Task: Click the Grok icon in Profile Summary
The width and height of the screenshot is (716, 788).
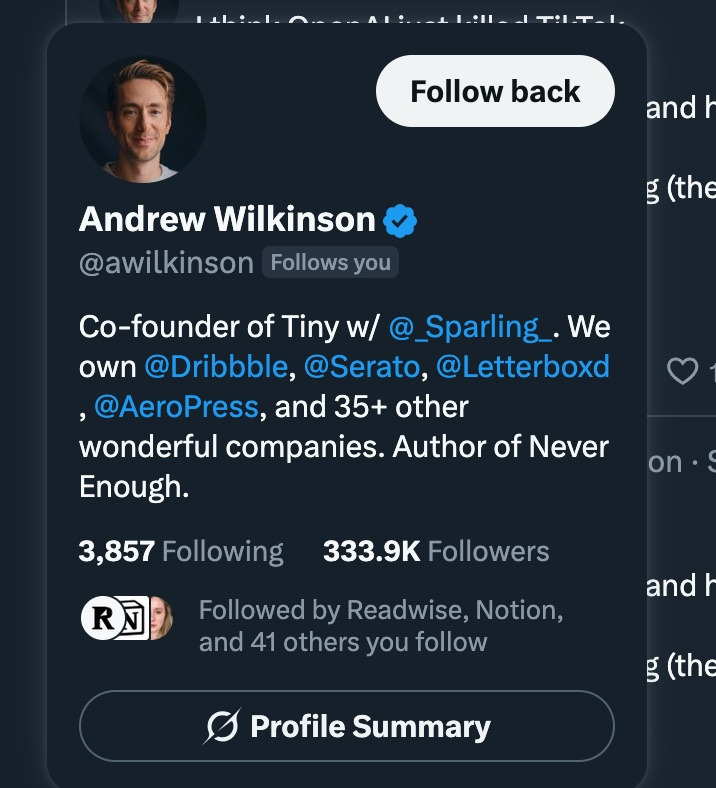Action: (221, 727)
